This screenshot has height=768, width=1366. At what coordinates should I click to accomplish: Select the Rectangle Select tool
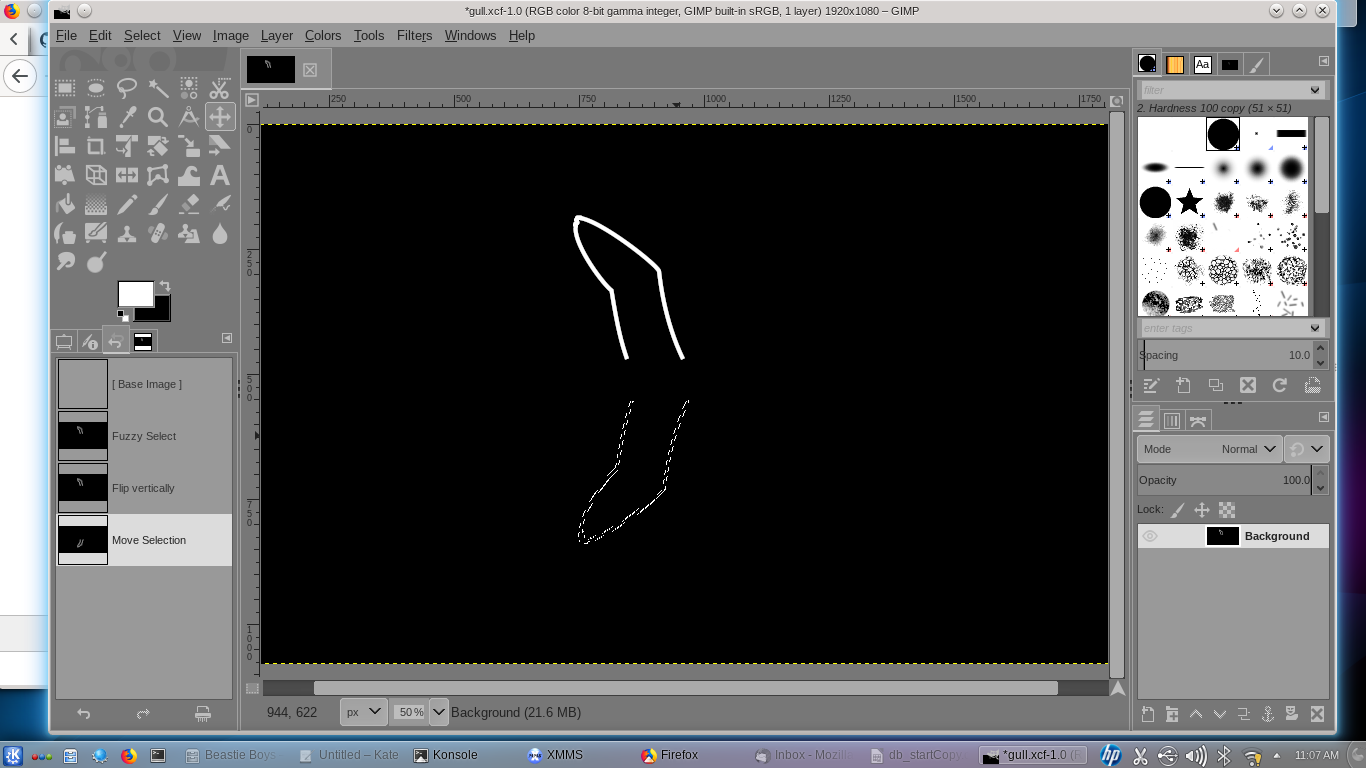(65, 88)
